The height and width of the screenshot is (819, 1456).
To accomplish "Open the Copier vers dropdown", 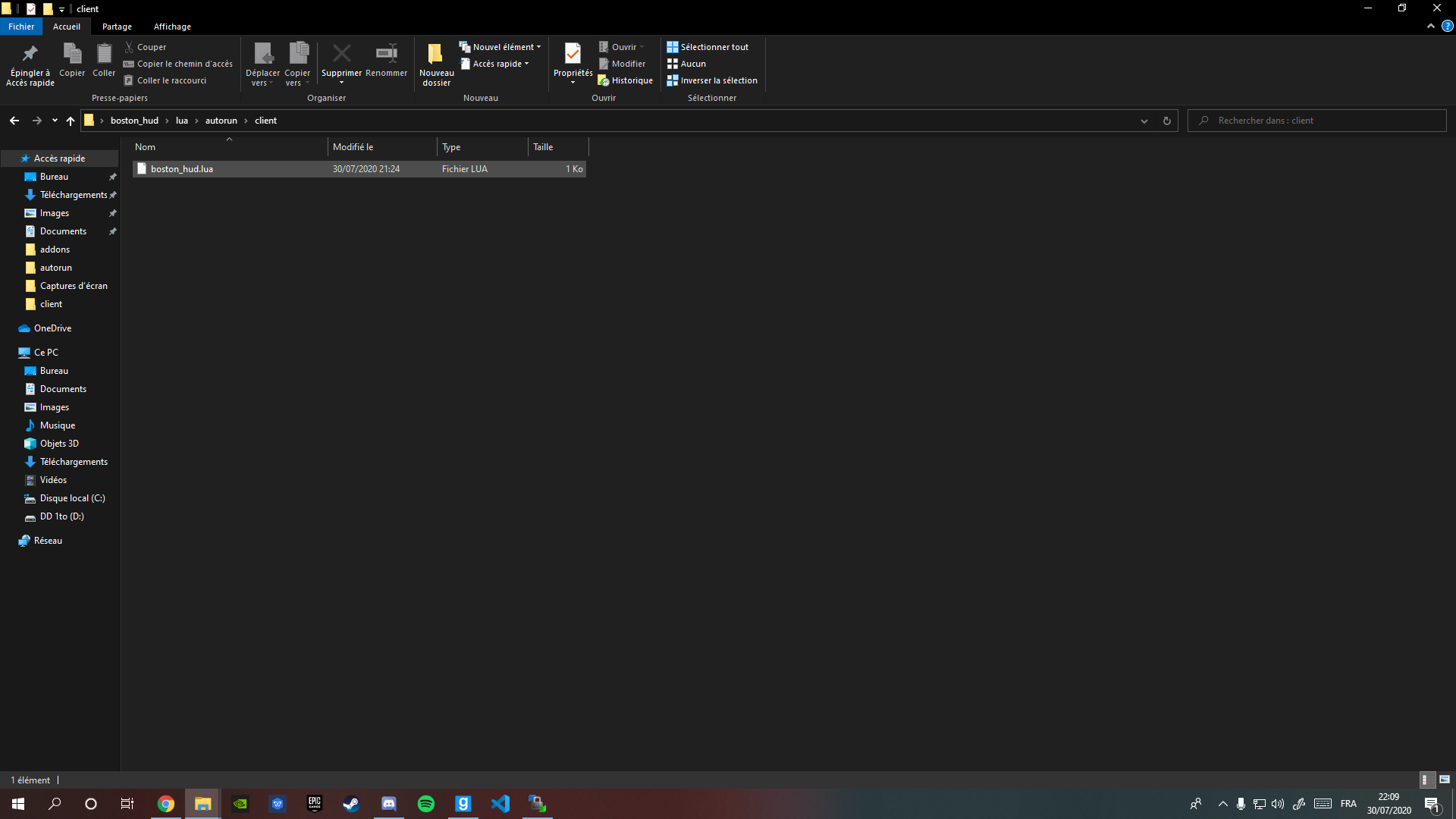I will [x=297, y=64].
